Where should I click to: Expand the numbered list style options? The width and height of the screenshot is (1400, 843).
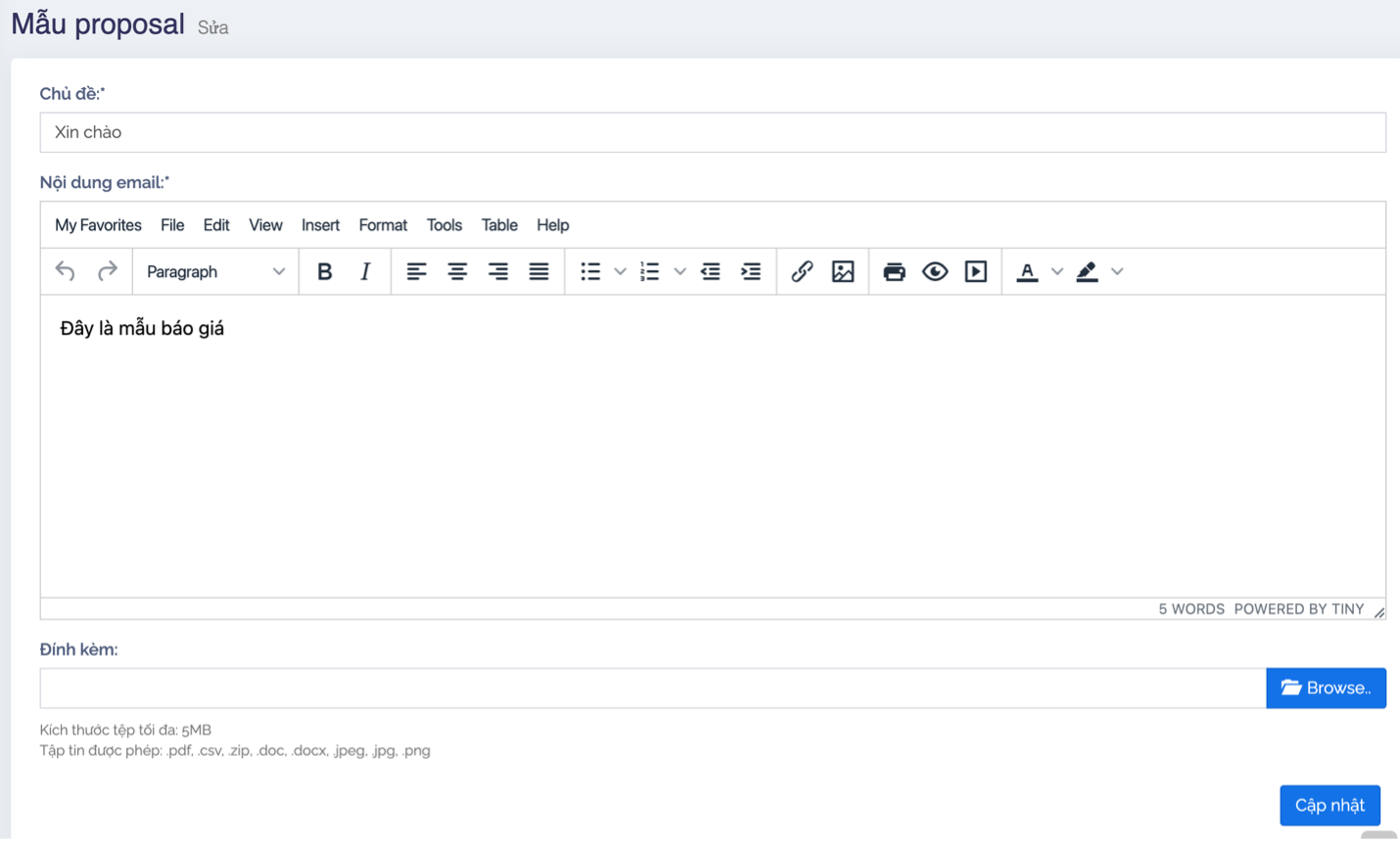[679, 271]
